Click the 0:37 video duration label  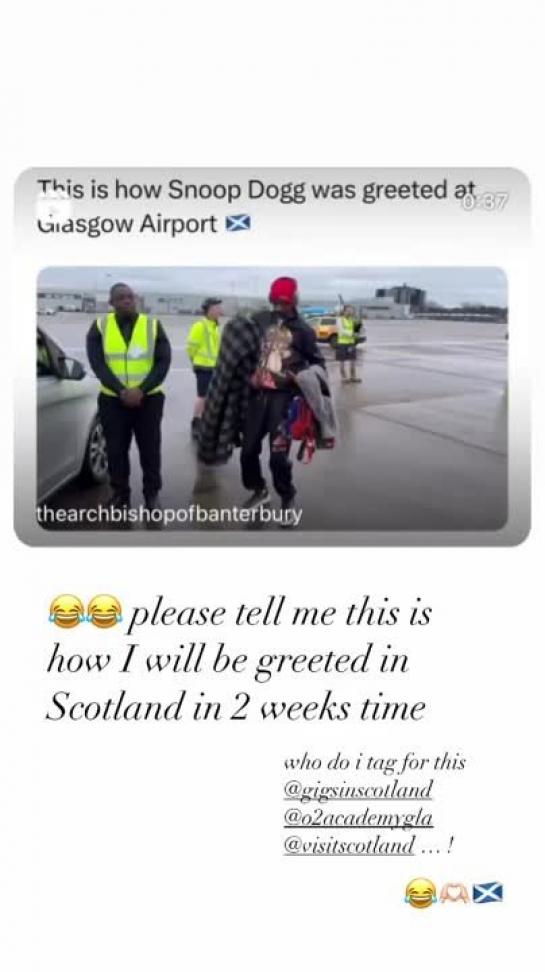(484, 201)
